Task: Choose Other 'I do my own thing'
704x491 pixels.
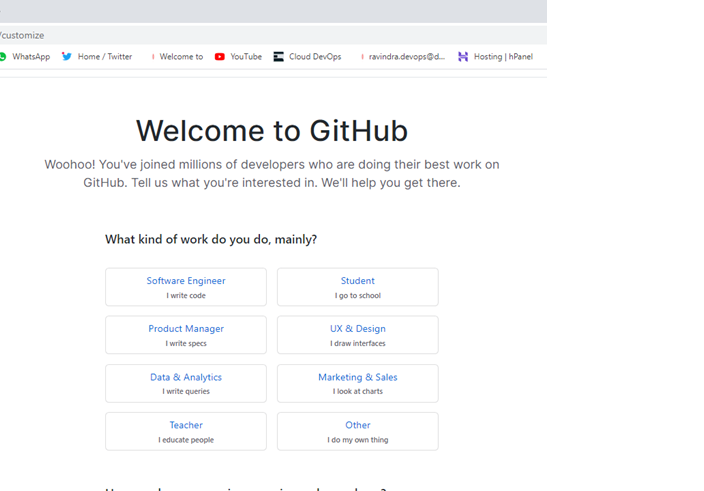Action: [x=357, y=431]
